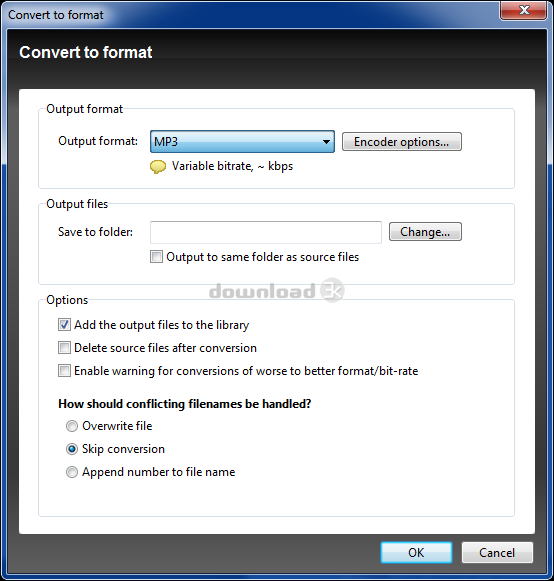
Task: Close the Convert to format dialog
Action: (523, 10)
